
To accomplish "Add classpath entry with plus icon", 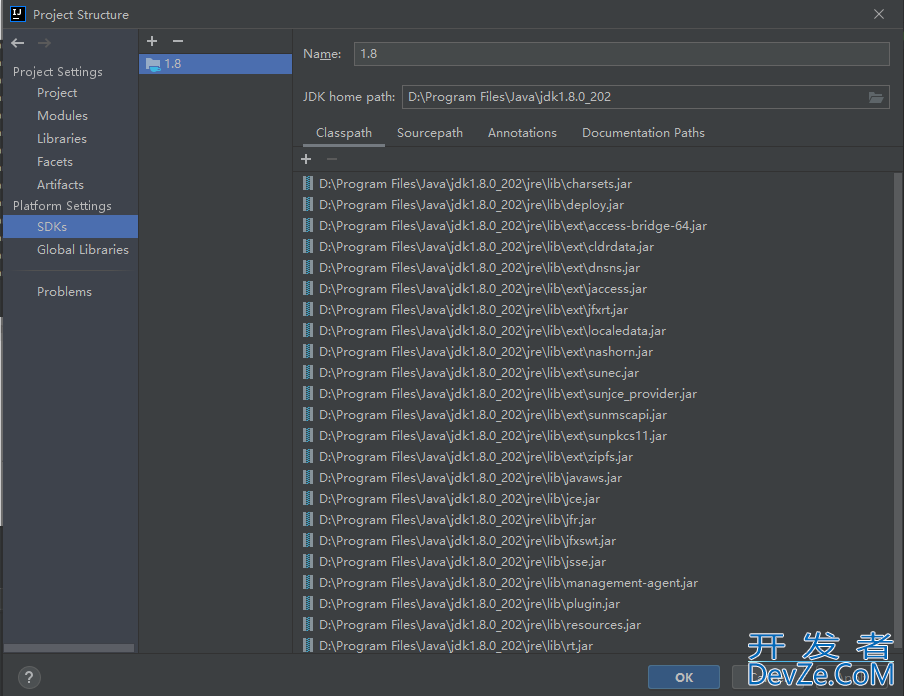I will point(306,159).
